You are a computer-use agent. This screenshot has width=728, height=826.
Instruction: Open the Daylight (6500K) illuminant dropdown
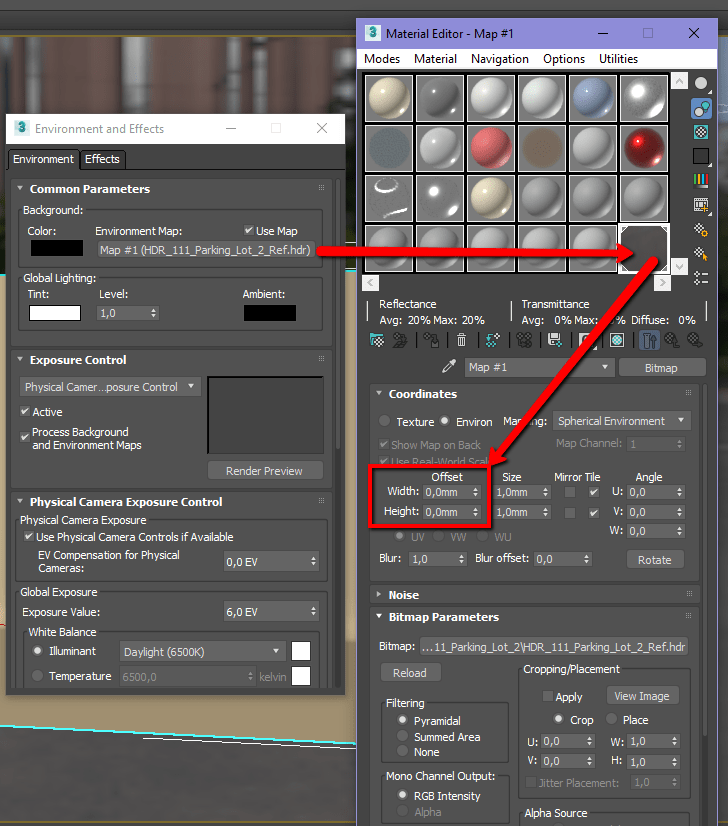[x=202, y=652]
